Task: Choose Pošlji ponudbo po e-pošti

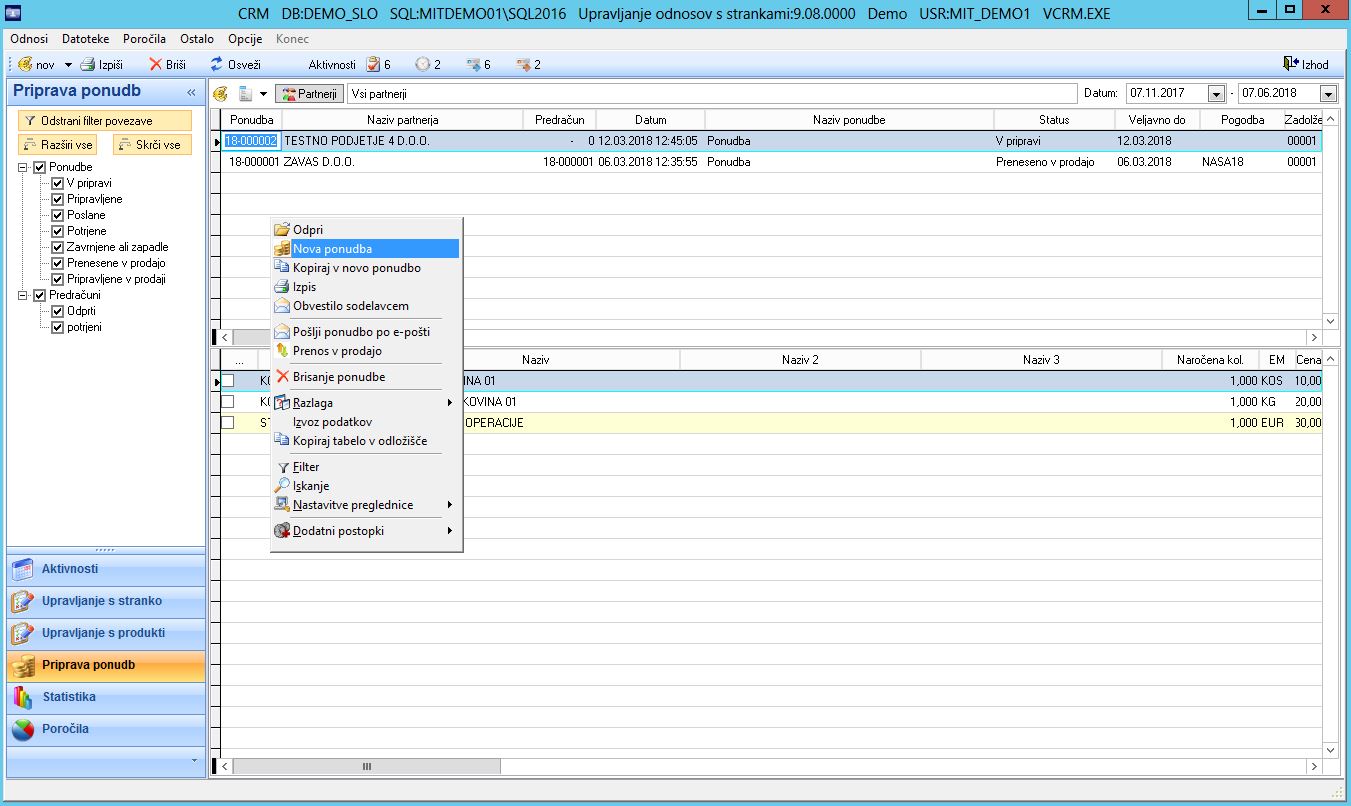Action: click(366, 332)
